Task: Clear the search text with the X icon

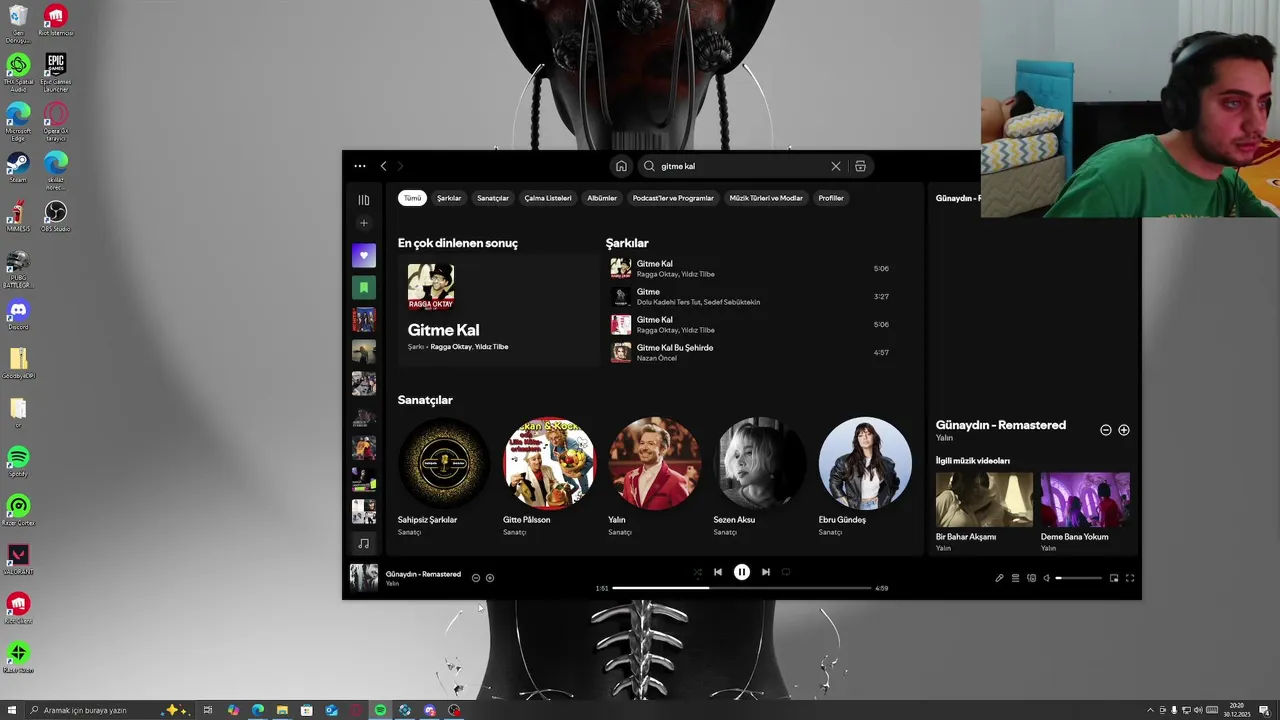Action: point(836,166)
